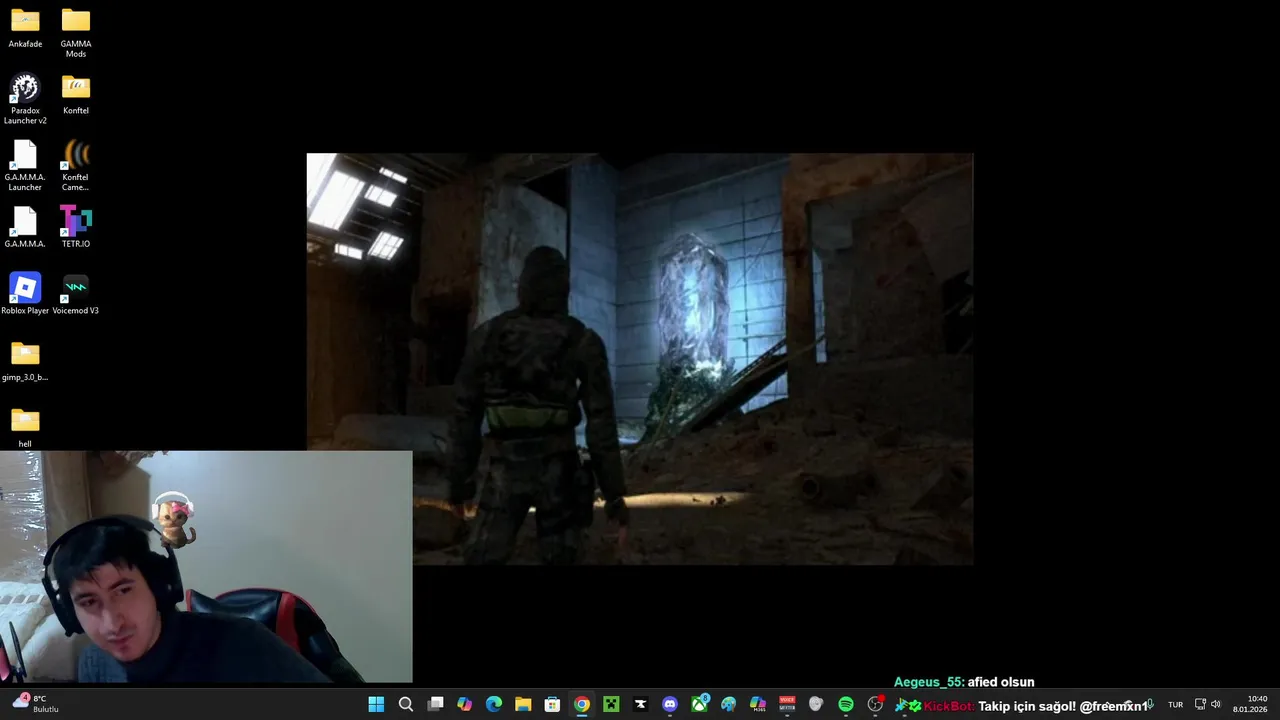Open Minecraft from the taskbar
The height and width of the screenshot is (720, 1280).
pos(611,704)
